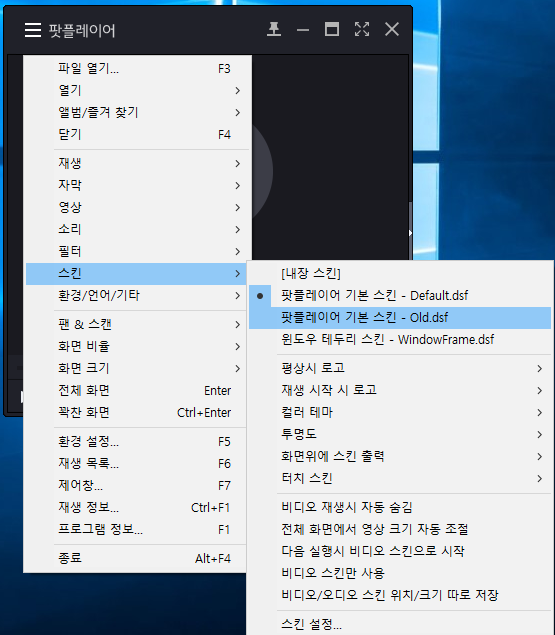The width and height of the screenshot is (555, 635).
Task: Select the Default.dsf skin radio option
Action: pyautogui.click(x=400, y=296)
